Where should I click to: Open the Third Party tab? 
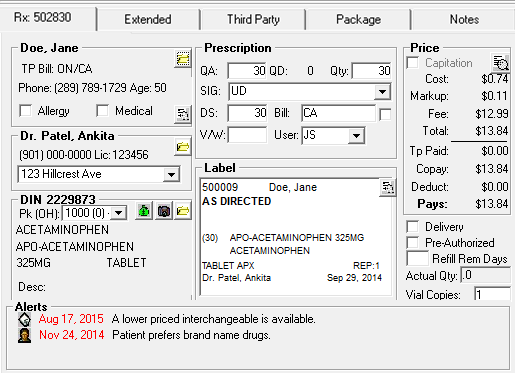point(253,19)
